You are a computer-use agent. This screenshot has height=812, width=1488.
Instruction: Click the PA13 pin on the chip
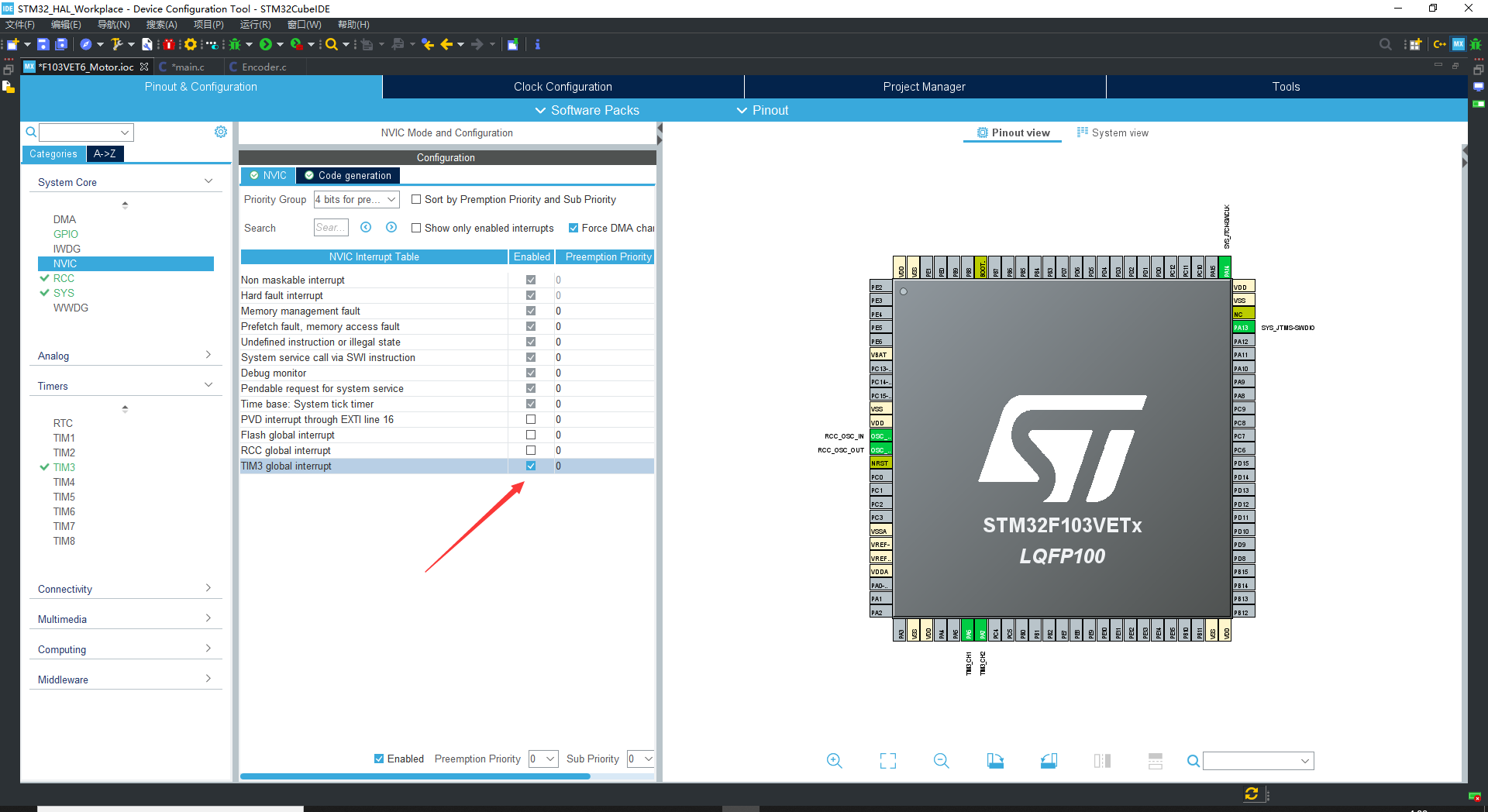(x=1243, y=328)
